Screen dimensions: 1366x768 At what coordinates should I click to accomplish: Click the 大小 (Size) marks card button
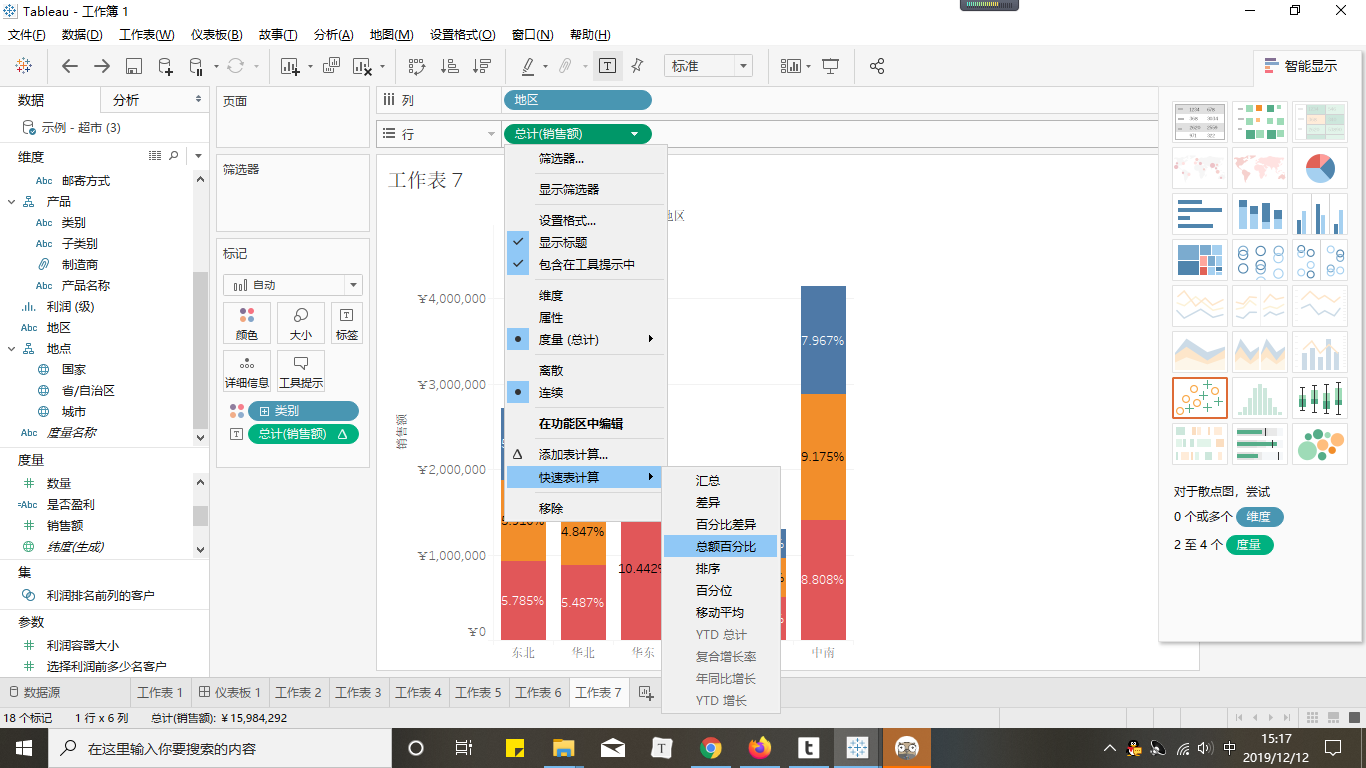301,324
